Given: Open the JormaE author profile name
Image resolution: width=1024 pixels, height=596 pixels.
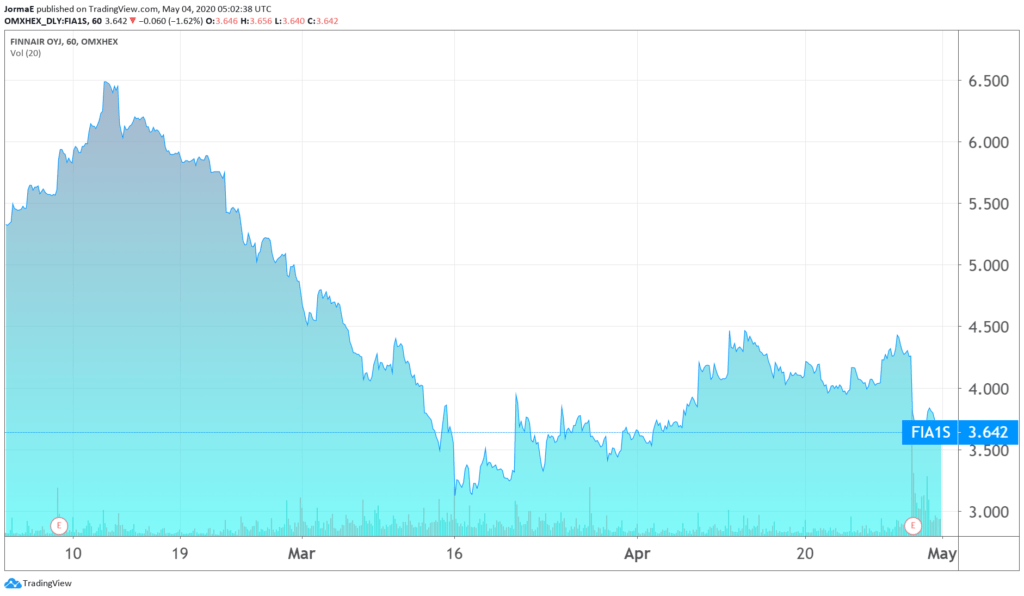Looking at the screenshot, I should click(x=21, y=7).
